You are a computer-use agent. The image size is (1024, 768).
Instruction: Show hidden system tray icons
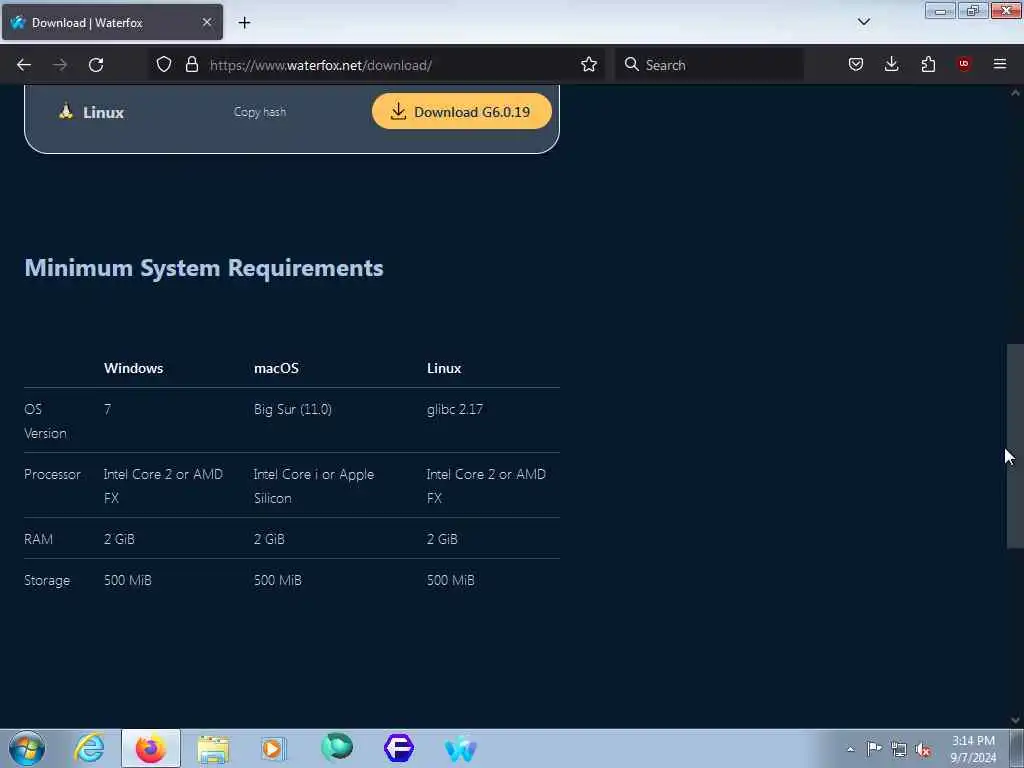click(850, 749)
